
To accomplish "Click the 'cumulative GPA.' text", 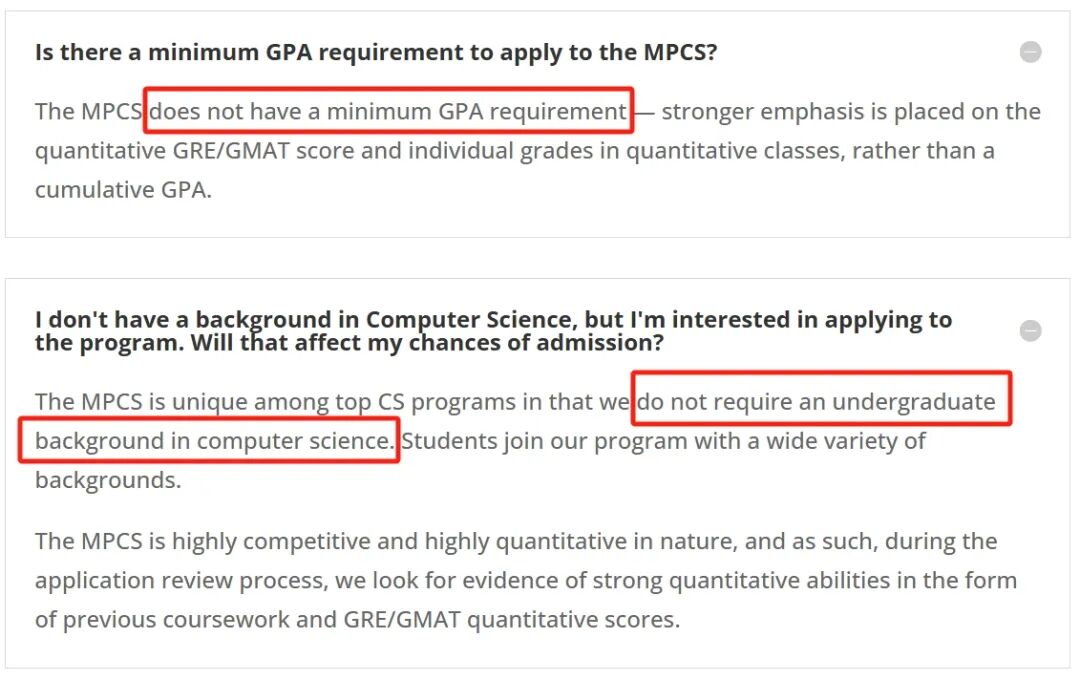I will coord(123,189).
